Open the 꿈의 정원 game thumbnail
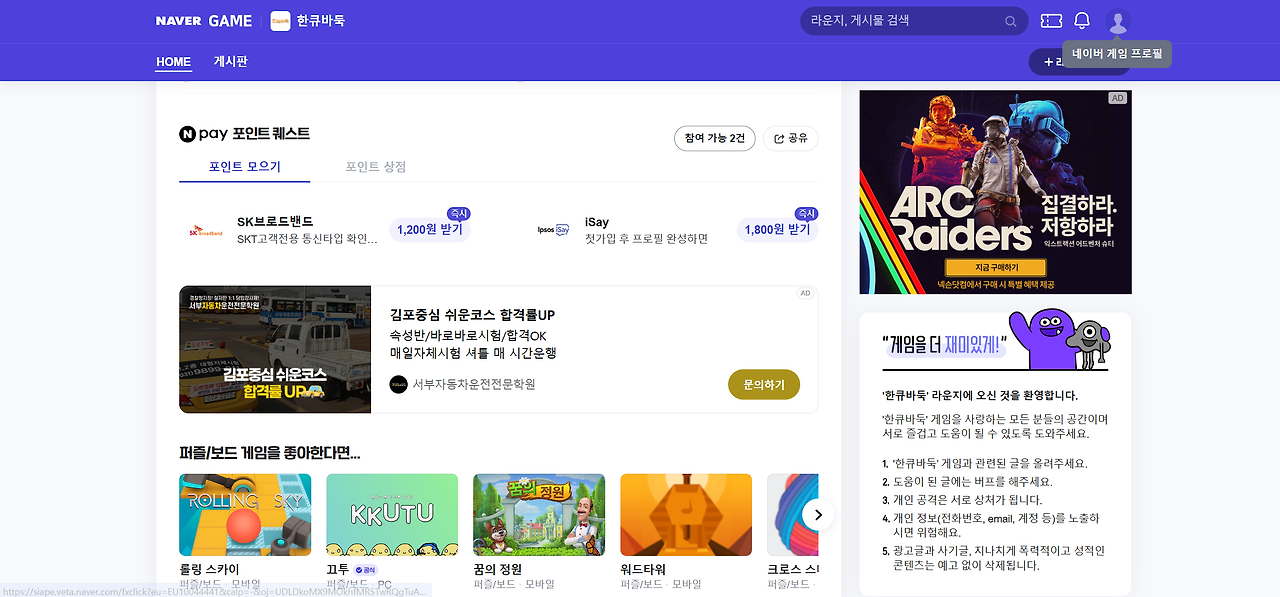The width and height of the screenshot is (1280, 597). [x=539, y=515]
